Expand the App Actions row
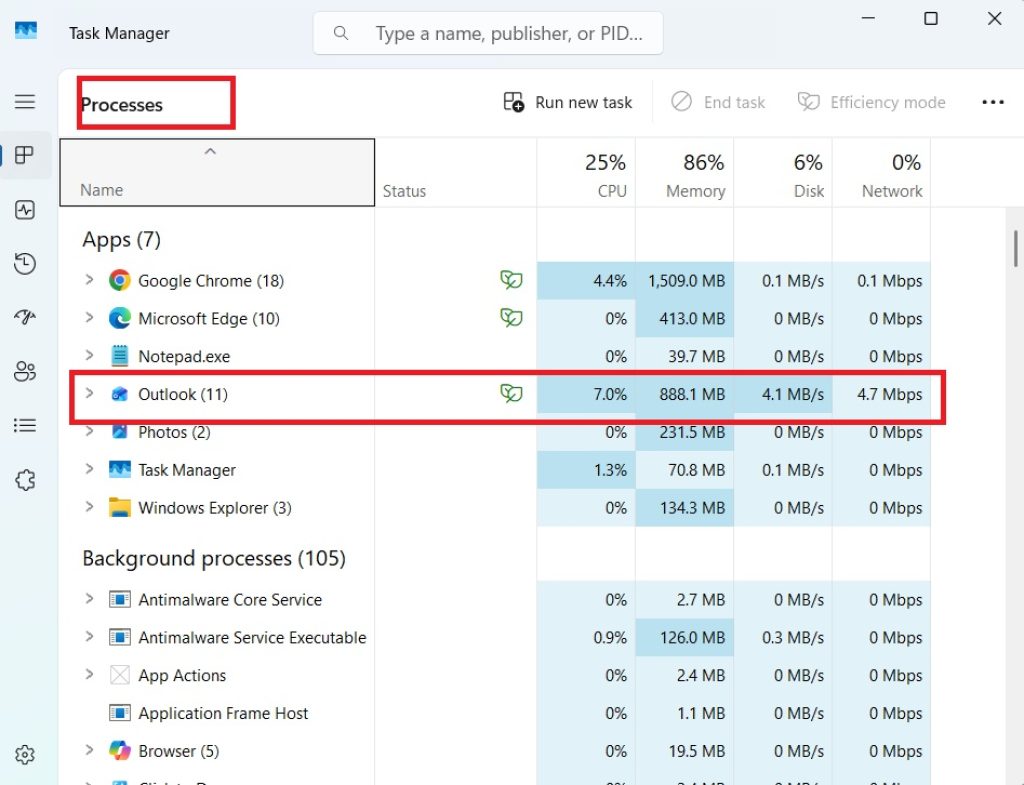Image resolution: width=1024 pixels, height=785 pixels. pyautogui.click(x=89, y=675)
